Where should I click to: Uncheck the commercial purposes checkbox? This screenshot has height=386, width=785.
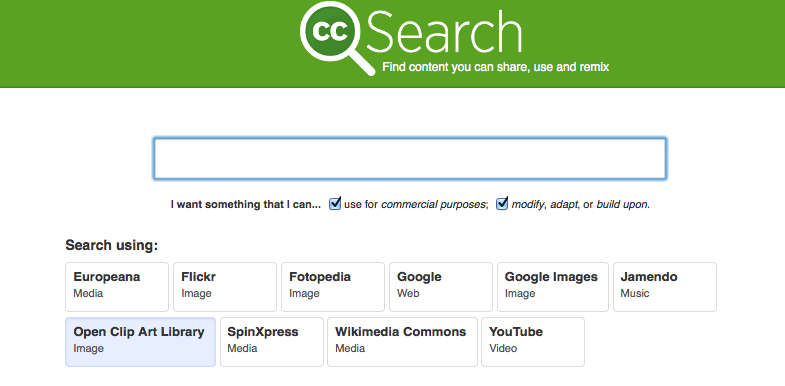(x=335, y=204)
